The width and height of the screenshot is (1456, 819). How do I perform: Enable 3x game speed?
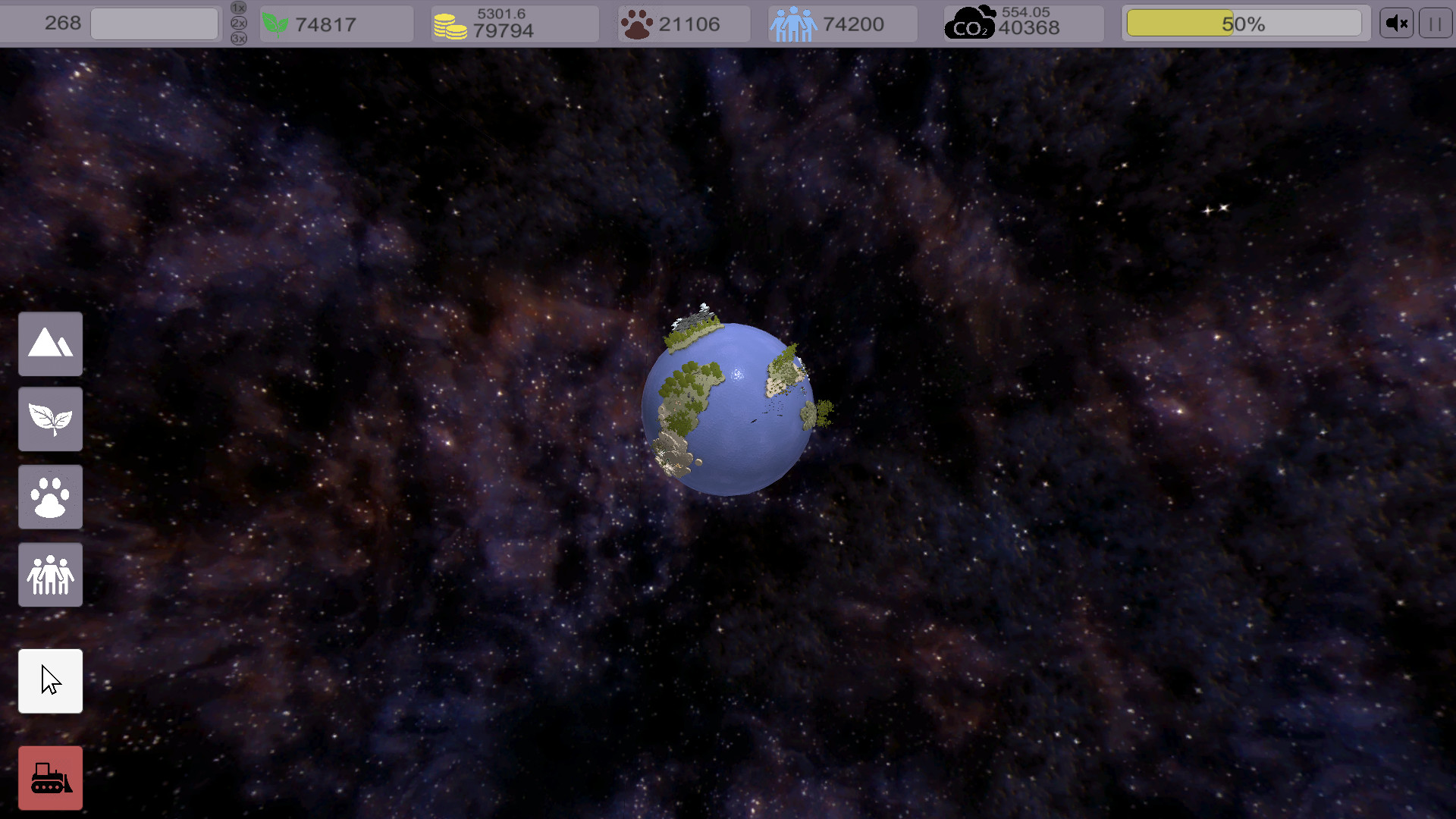237,39
